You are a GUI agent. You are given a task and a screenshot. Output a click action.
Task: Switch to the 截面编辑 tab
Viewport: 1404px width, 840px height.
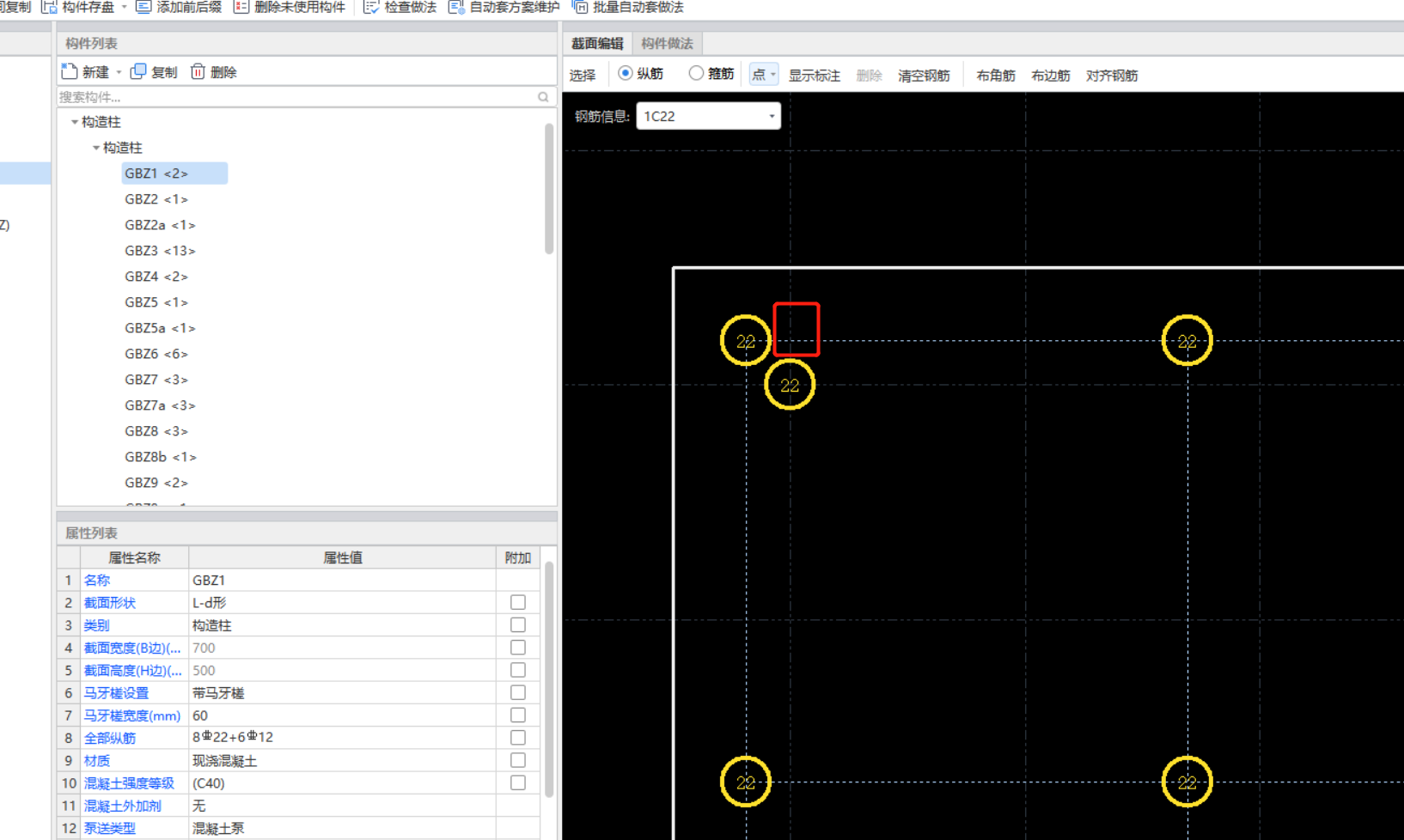(597, 43)
